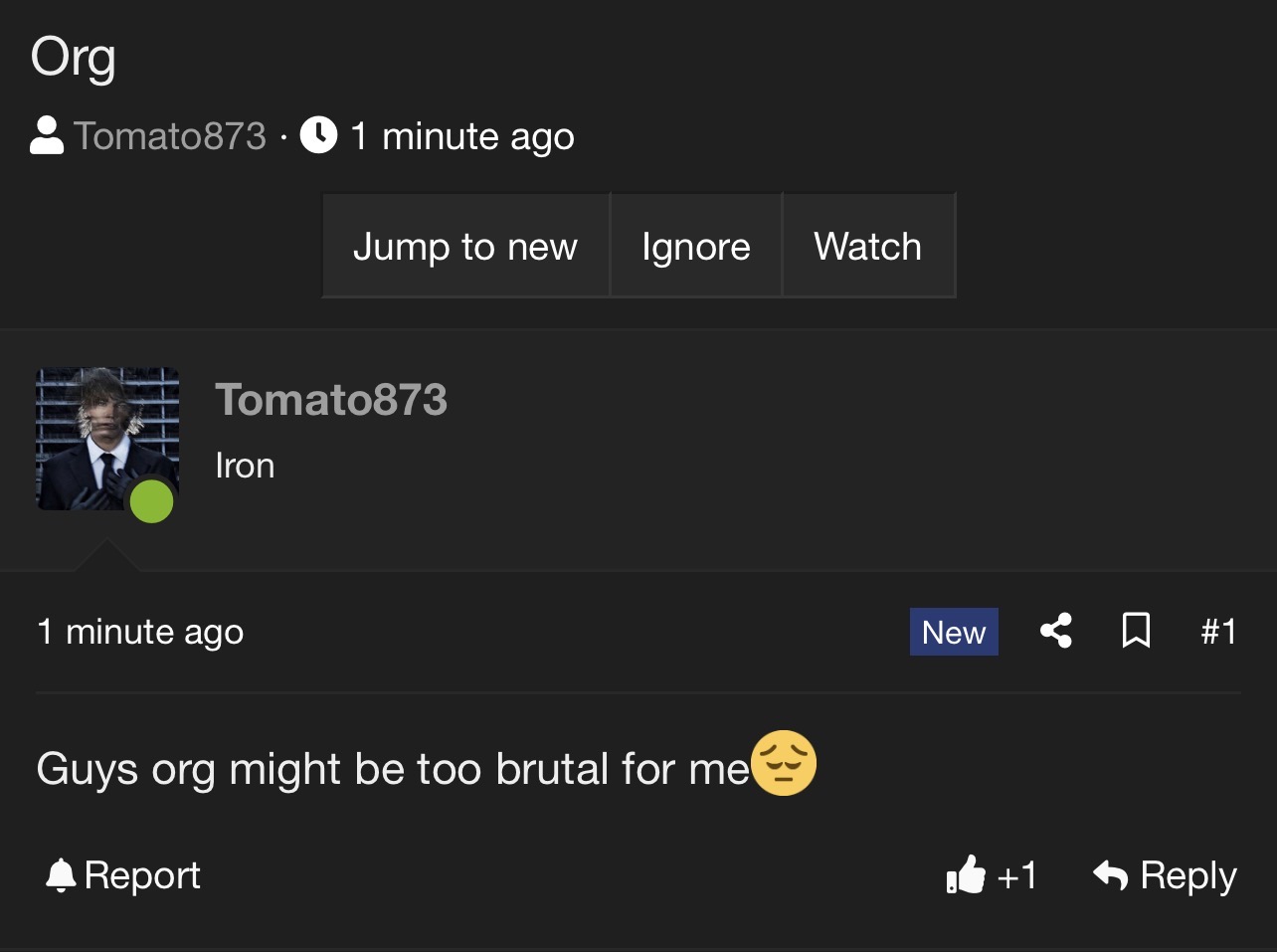
Task: Toggle Watch for this thread
Action: 867,246
